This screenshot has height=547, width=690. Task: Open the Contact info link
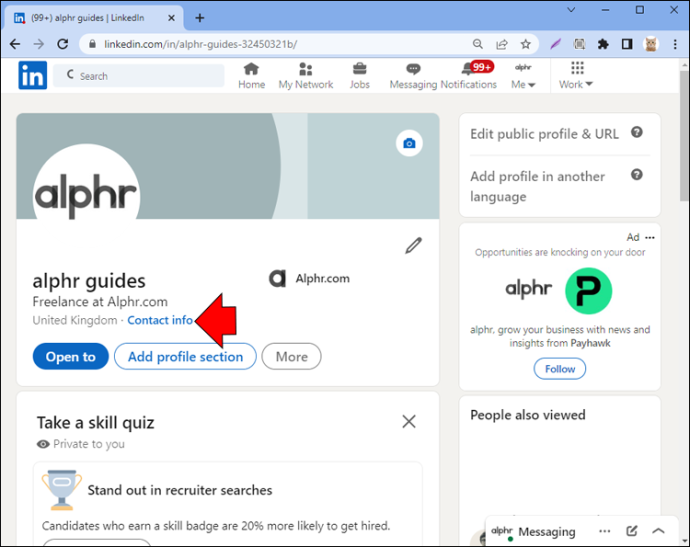160,320
